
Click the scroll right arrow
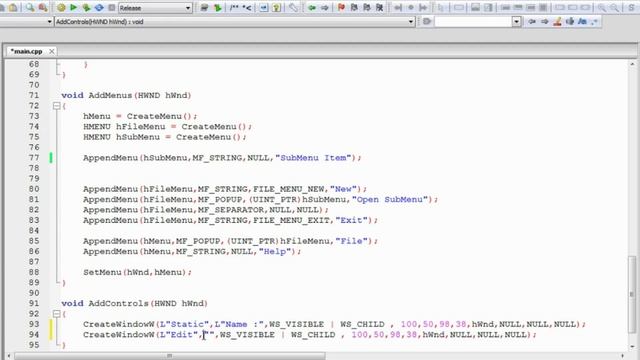622,356
